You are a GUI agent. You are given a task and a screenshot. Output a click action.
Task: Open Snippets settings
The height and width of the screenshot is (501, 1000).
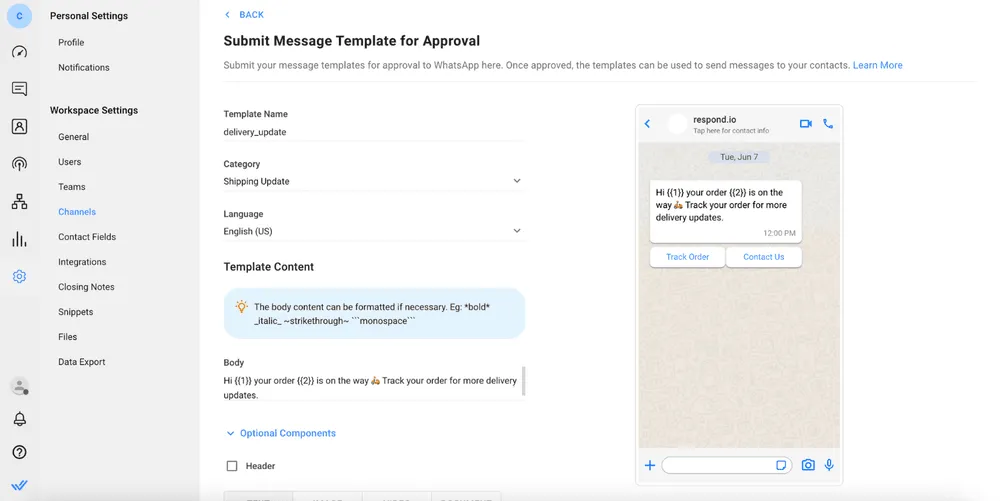[x=75, y=312]
